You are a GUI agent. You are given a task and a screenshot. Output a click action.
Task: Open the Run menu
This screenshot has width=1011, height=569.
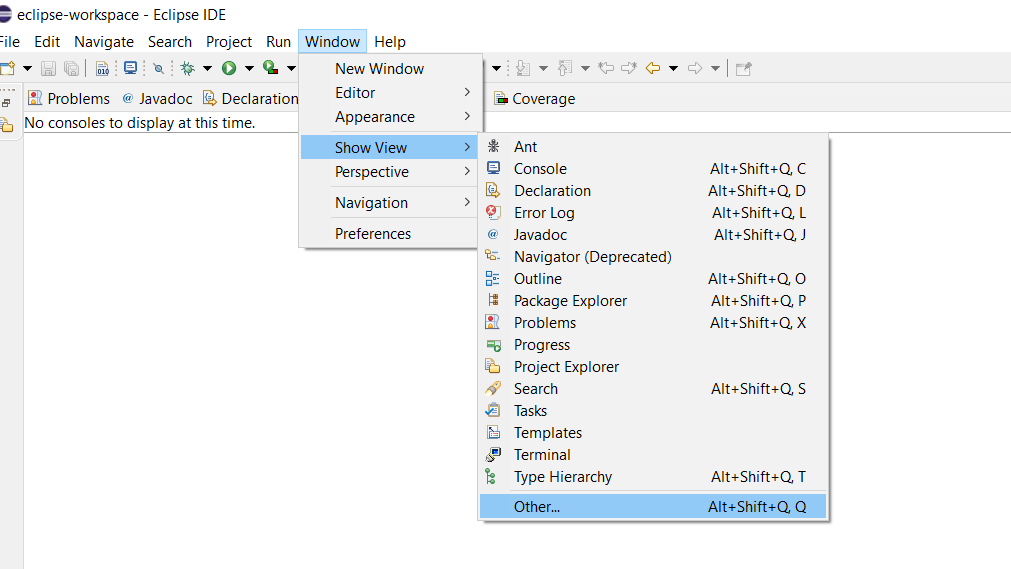point(279,42)
